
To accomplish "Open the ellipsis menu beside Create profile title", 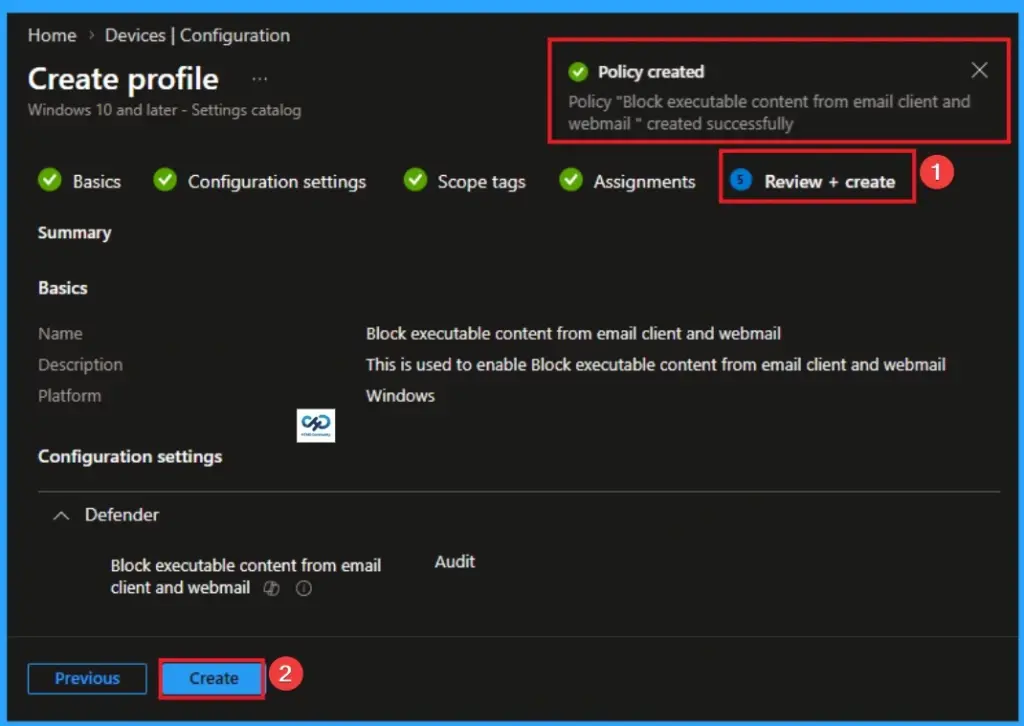I will point(260,78).
